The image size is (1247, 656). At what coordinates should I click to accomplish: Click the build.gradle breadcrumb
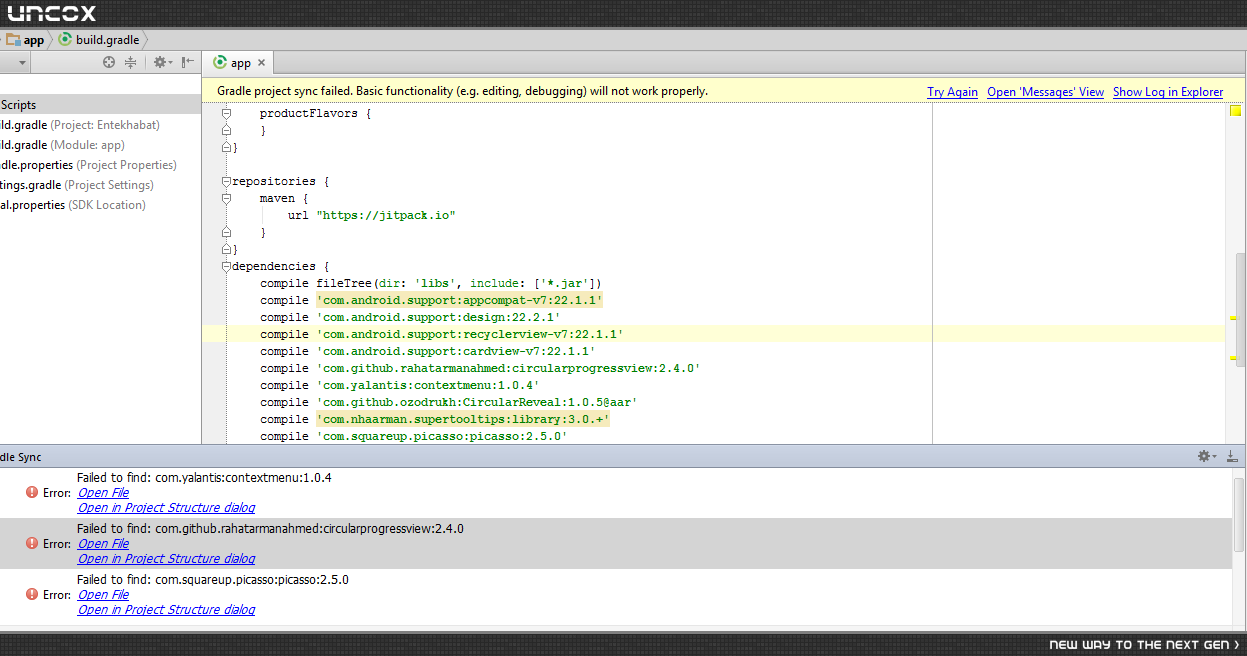click(99, 40)
